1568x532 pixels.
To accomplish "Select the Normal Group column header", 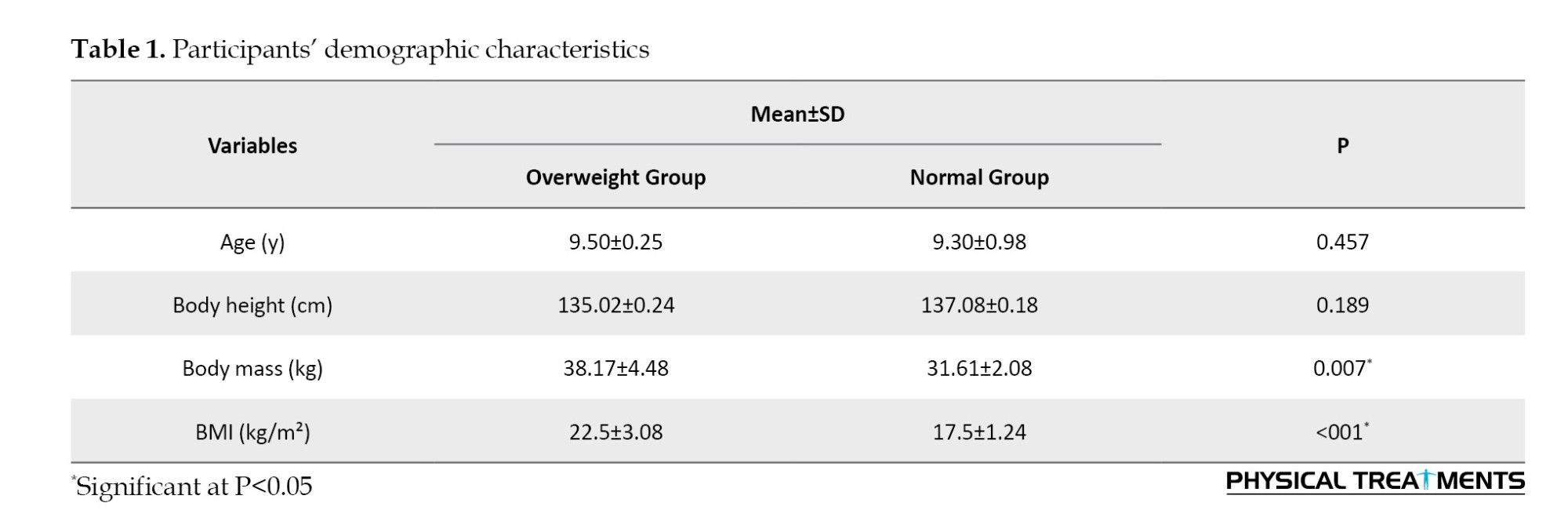I will (x=978, y=177).
